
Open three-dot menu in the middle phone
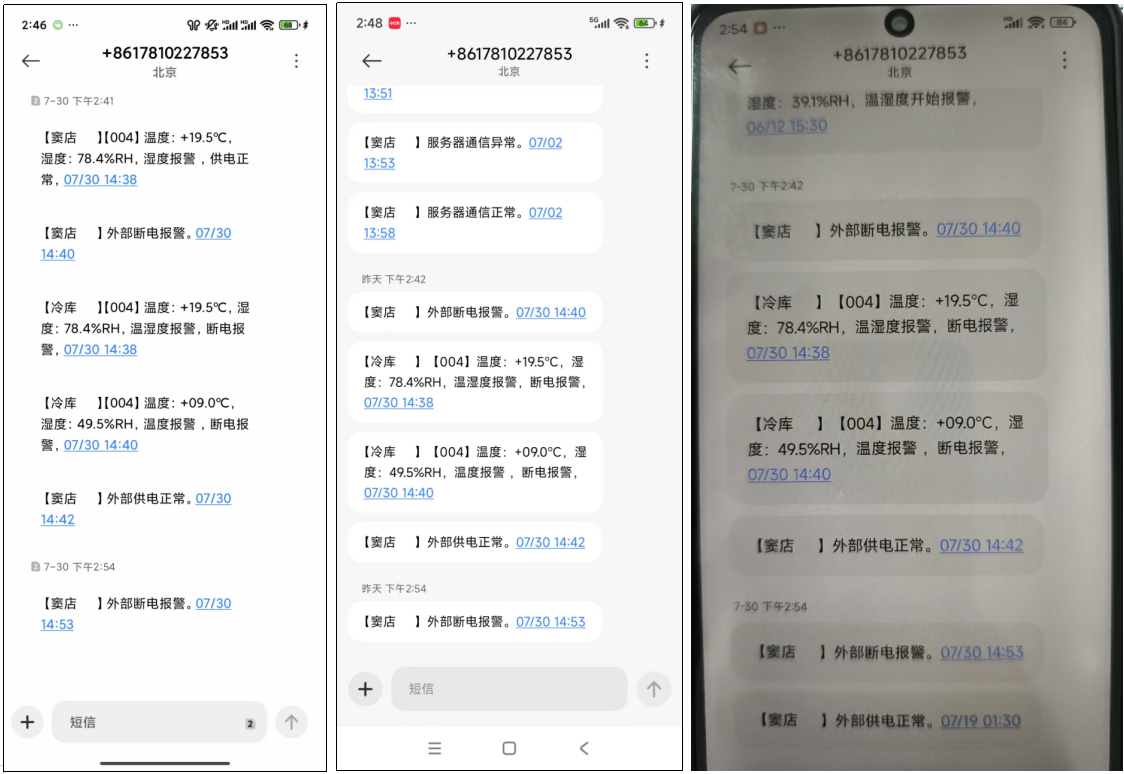coord(647,61)
